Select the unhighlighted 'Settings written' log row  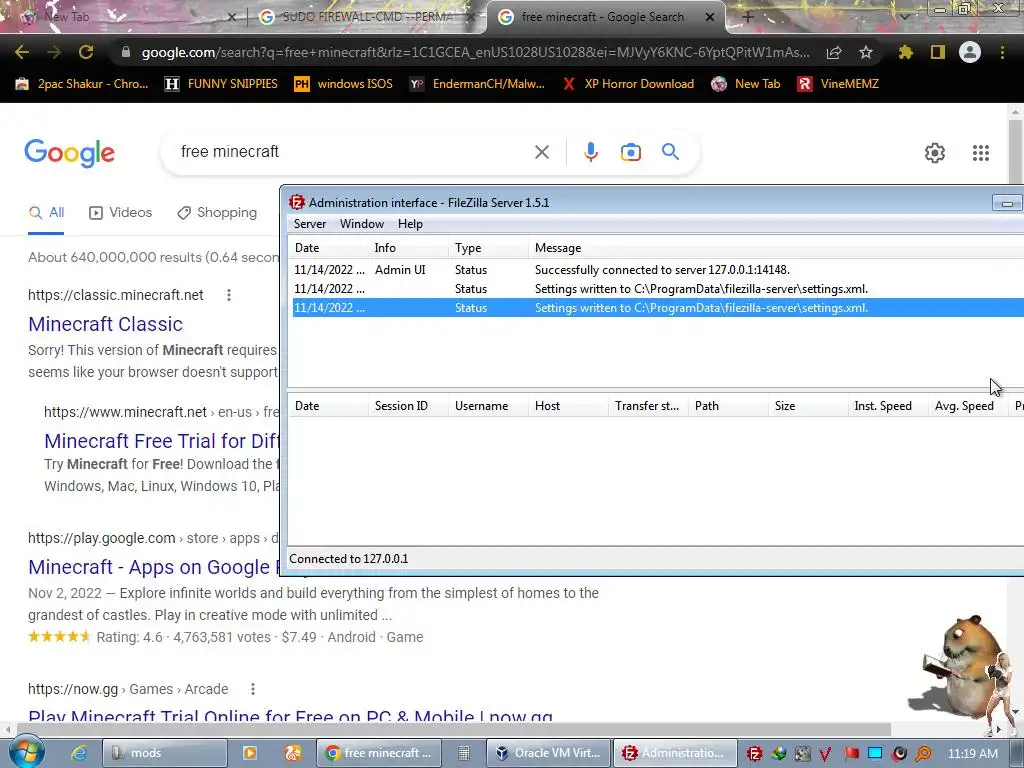pyautogui.click(x=658, y=289)
